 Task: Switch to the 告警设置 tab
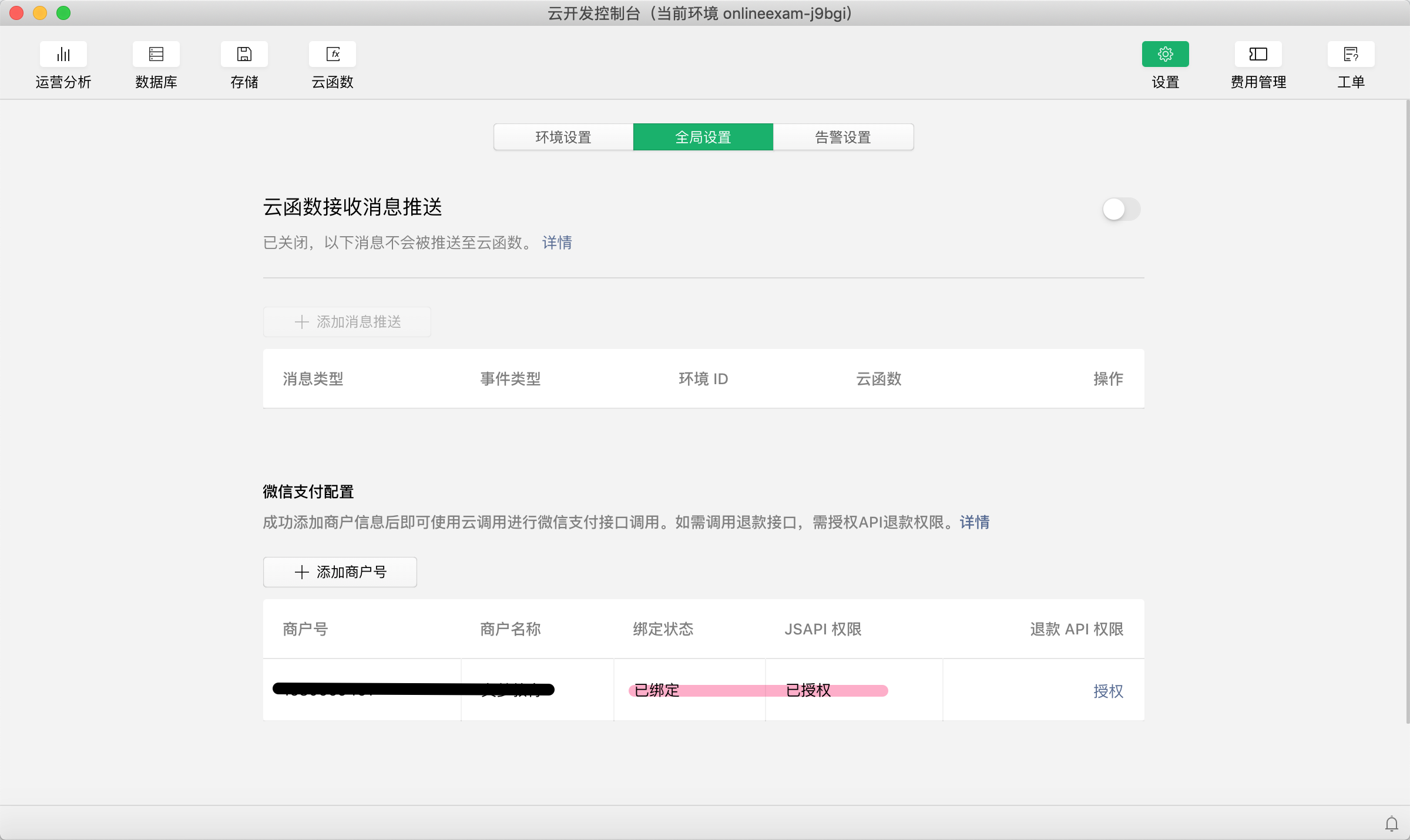(x=842, y=137)
